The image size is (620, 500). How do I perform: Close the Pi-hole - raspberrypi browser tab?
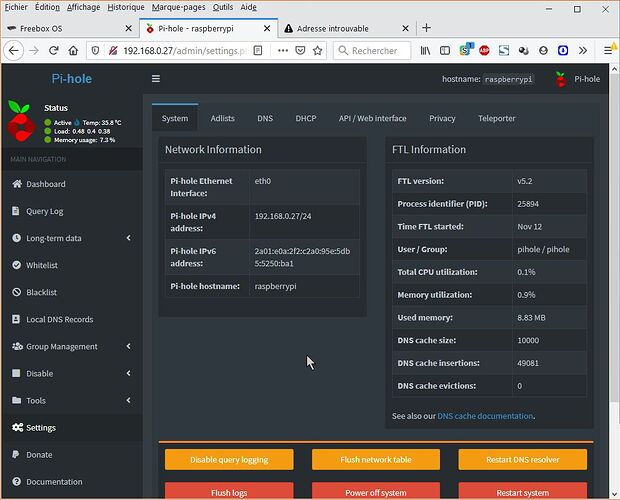[267, 28]
